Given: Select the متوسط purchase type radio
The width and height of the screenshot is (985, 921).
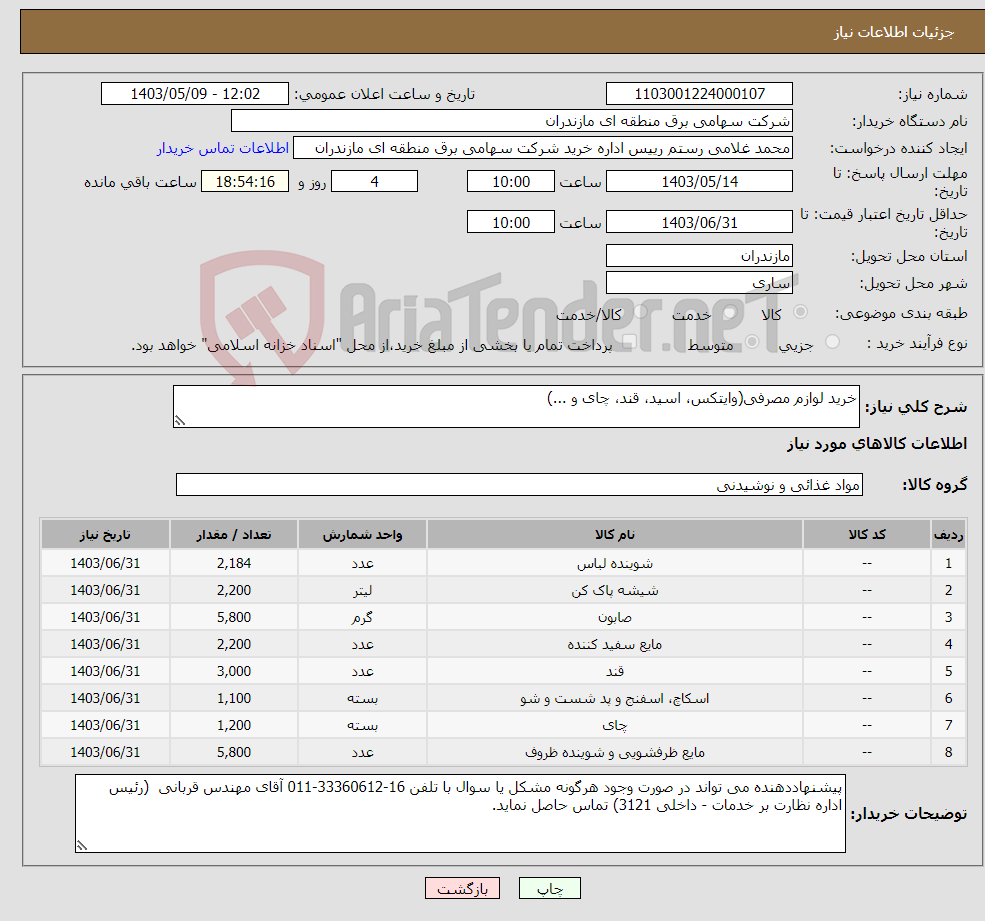Looking at the screenshot, I should 752,341.
